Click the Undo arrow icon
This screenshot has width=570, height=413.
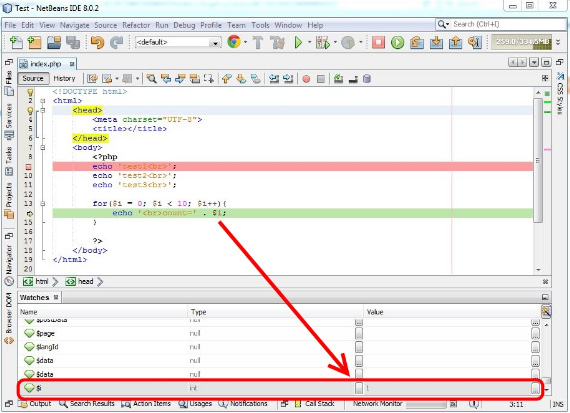[x=97, y=43]
